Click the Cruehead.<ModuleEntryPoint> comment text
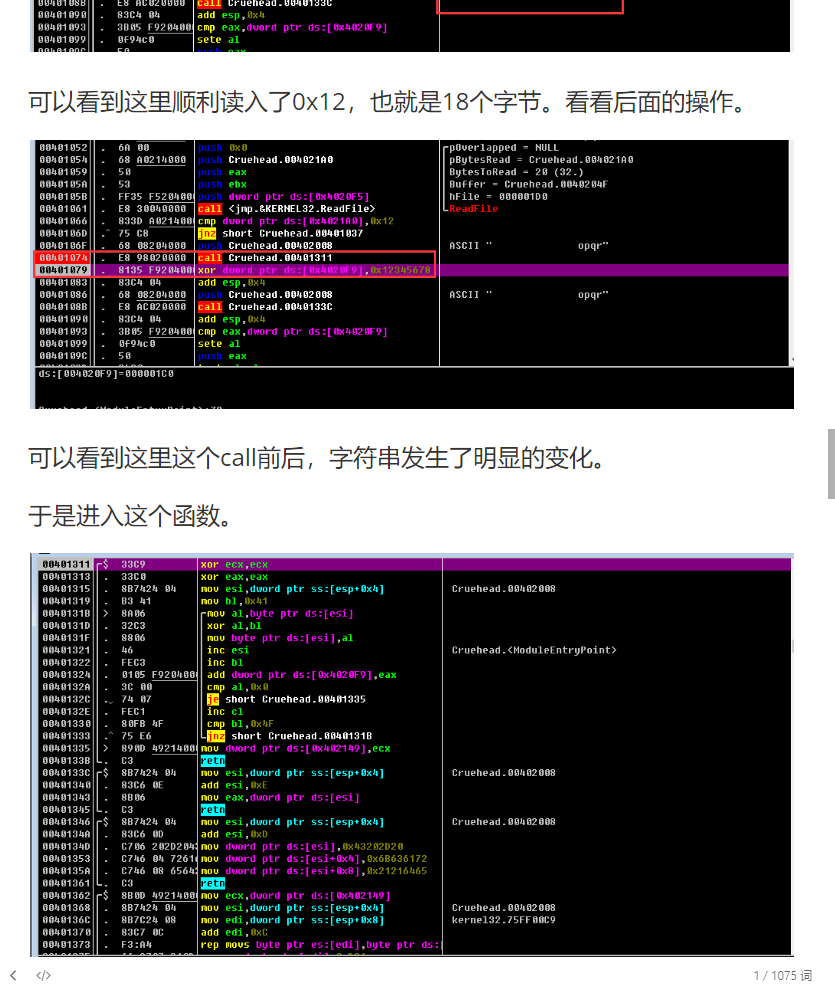This screenshot has height=989, width=835. click(x=534, y=650)
